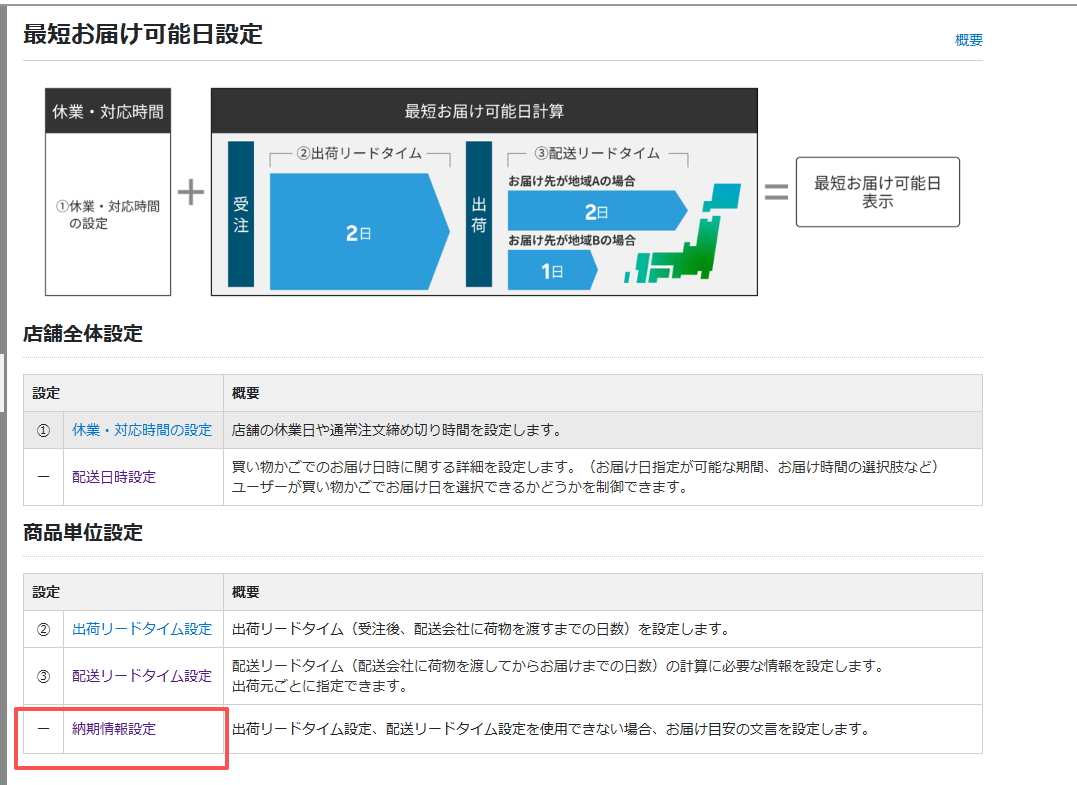Click the ② number cell in 商品単位設定 table

coord(43,629)
